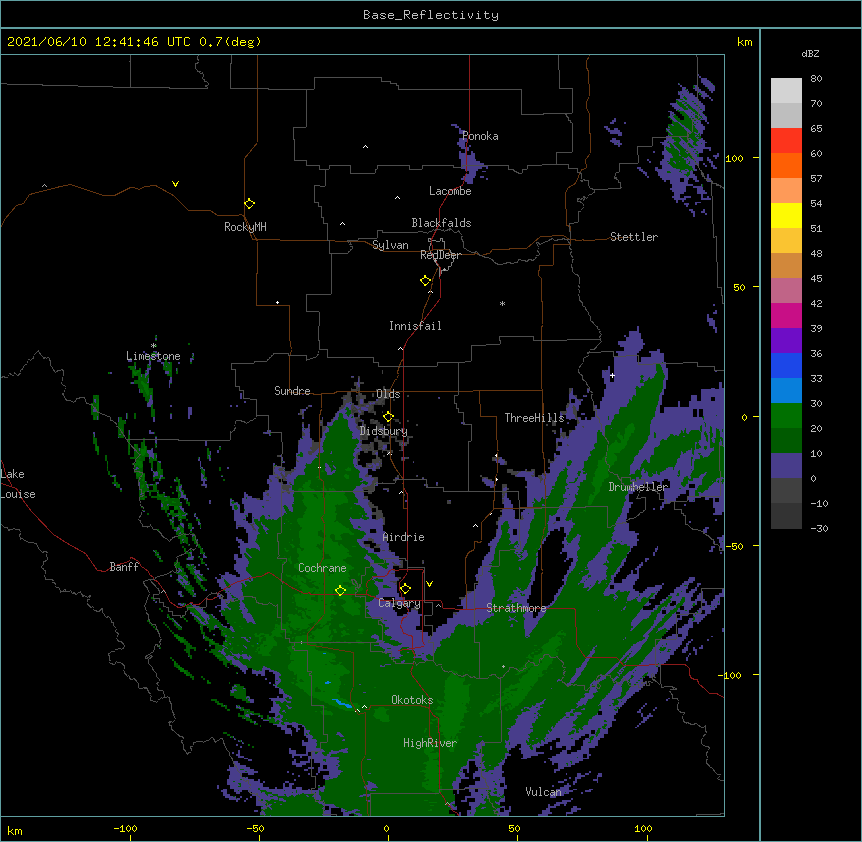
Task: Select the Vulcan label
Action: tap(543, 792)
